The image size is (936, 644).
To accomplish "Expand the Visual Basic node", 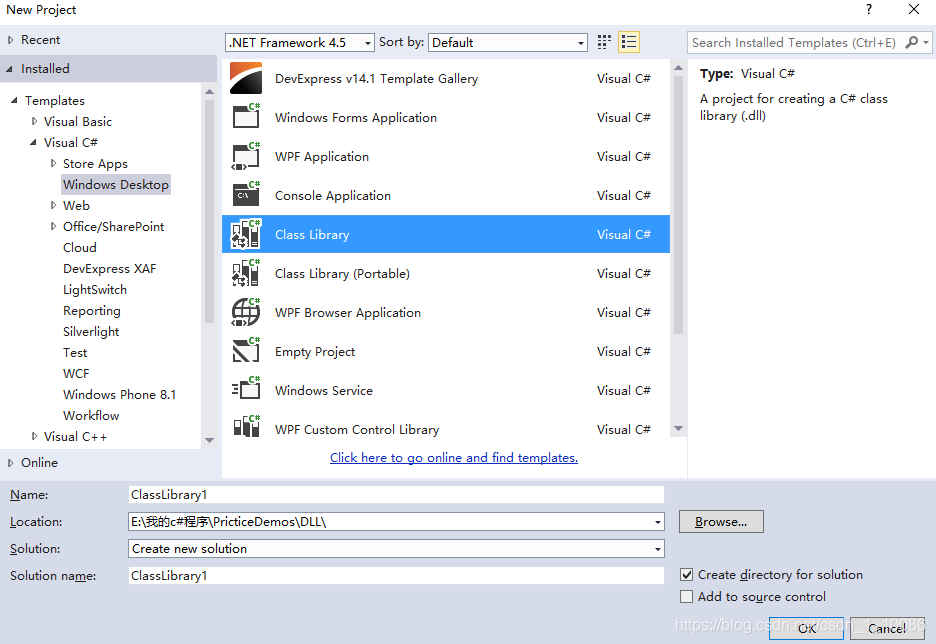I will (34, 121).
